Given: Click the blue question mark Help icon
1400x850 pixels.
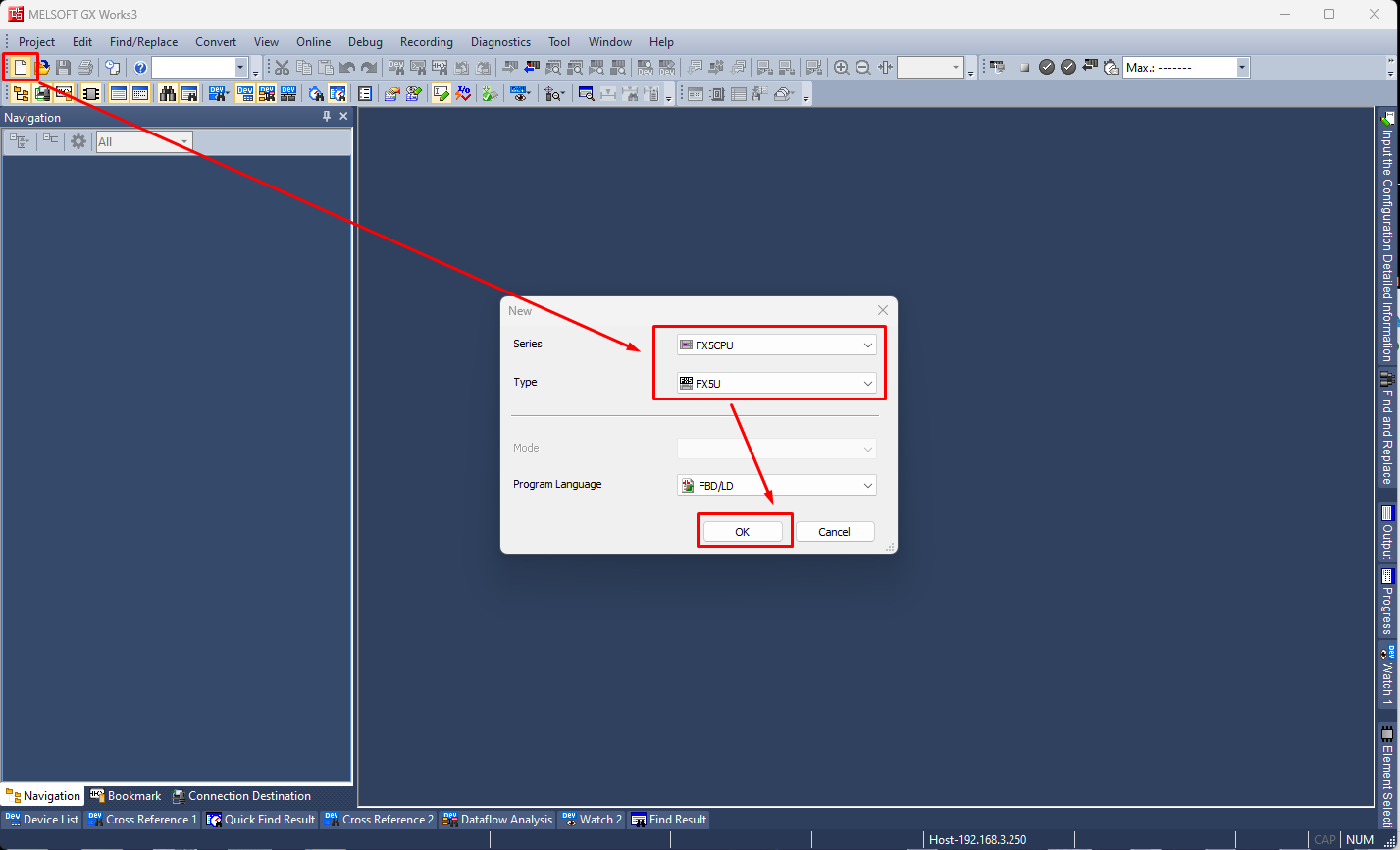Looking at the screenshot, I should (140, 68).
